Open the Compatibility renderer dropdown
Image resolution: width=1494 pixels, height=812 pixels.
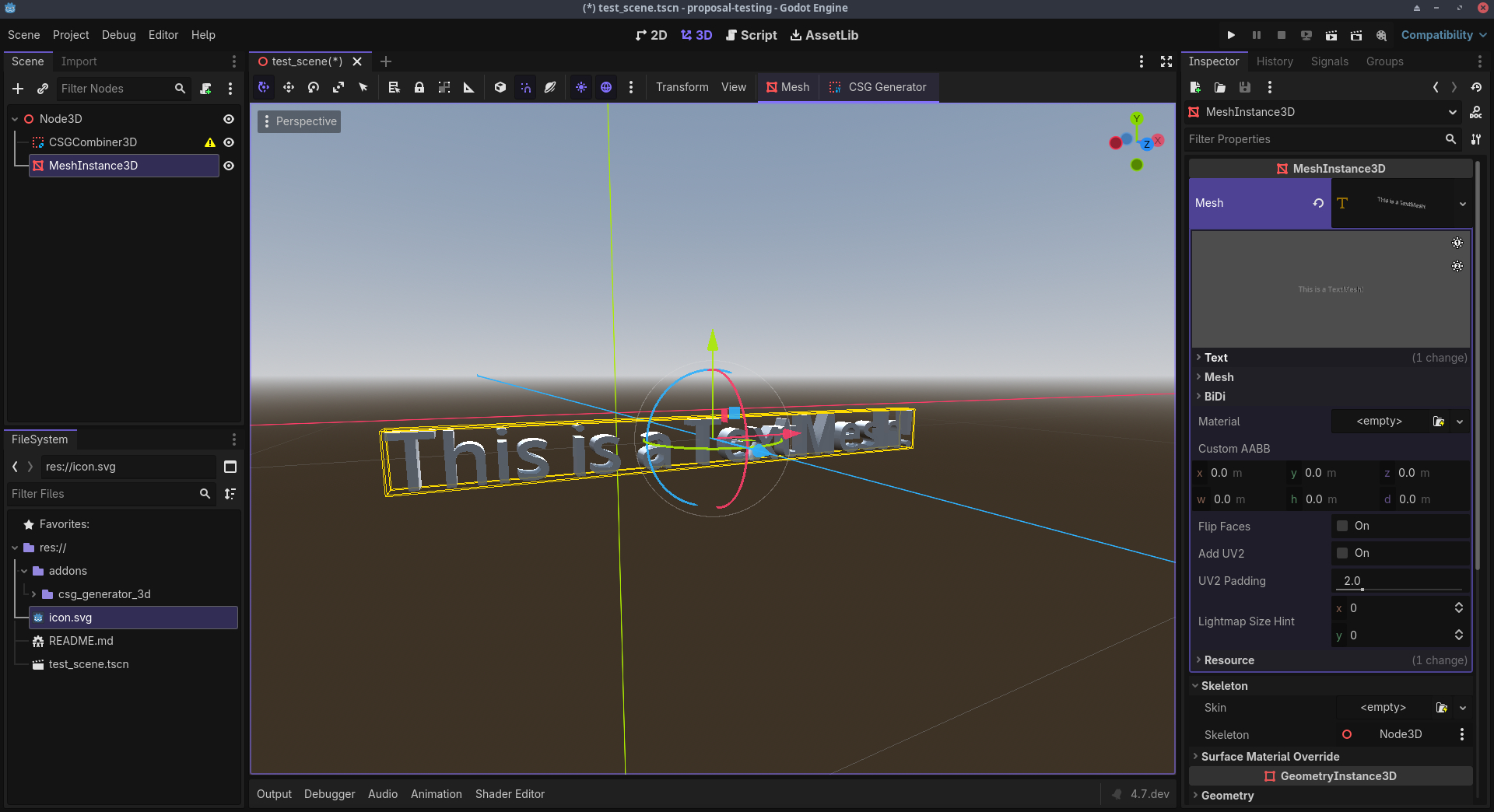click(x=1443, y=35)
